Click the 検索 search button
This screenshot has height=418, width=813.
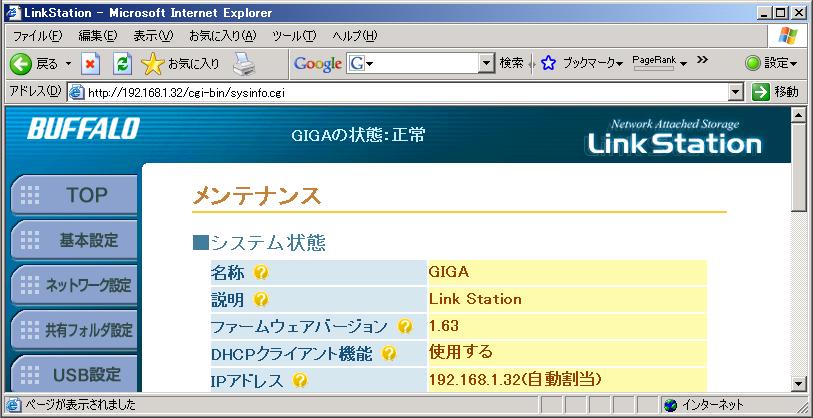pyautogui.click(x=511, y=63)
